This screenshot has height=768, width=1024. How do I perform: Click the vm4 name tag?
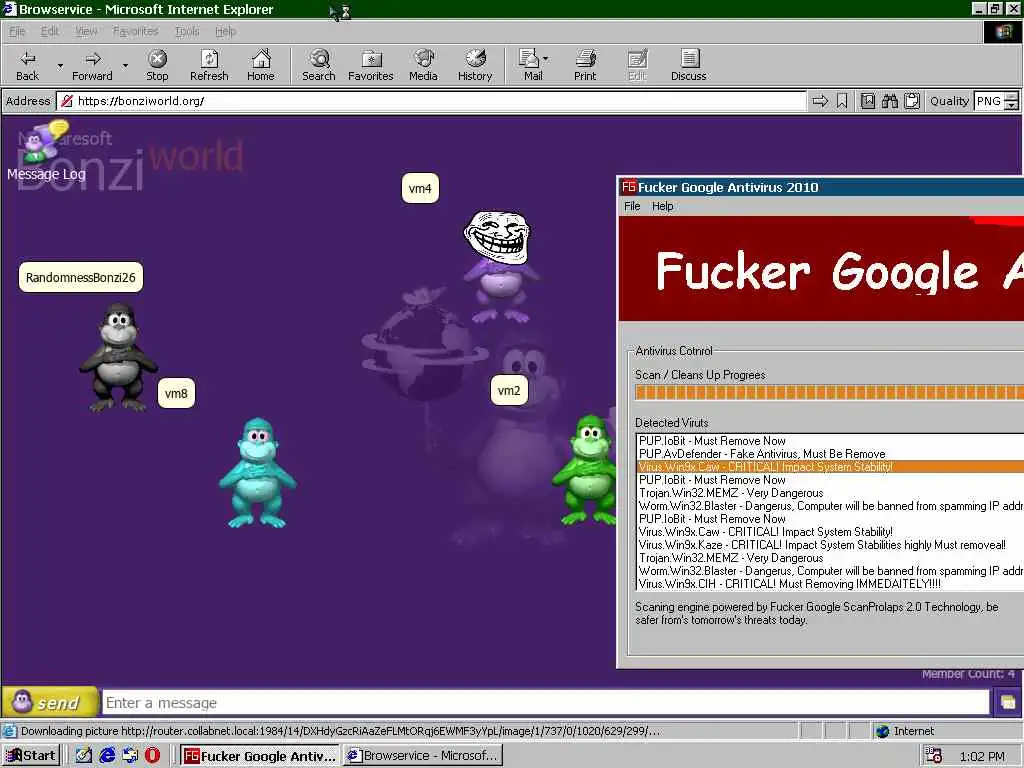tap(420, 189)
